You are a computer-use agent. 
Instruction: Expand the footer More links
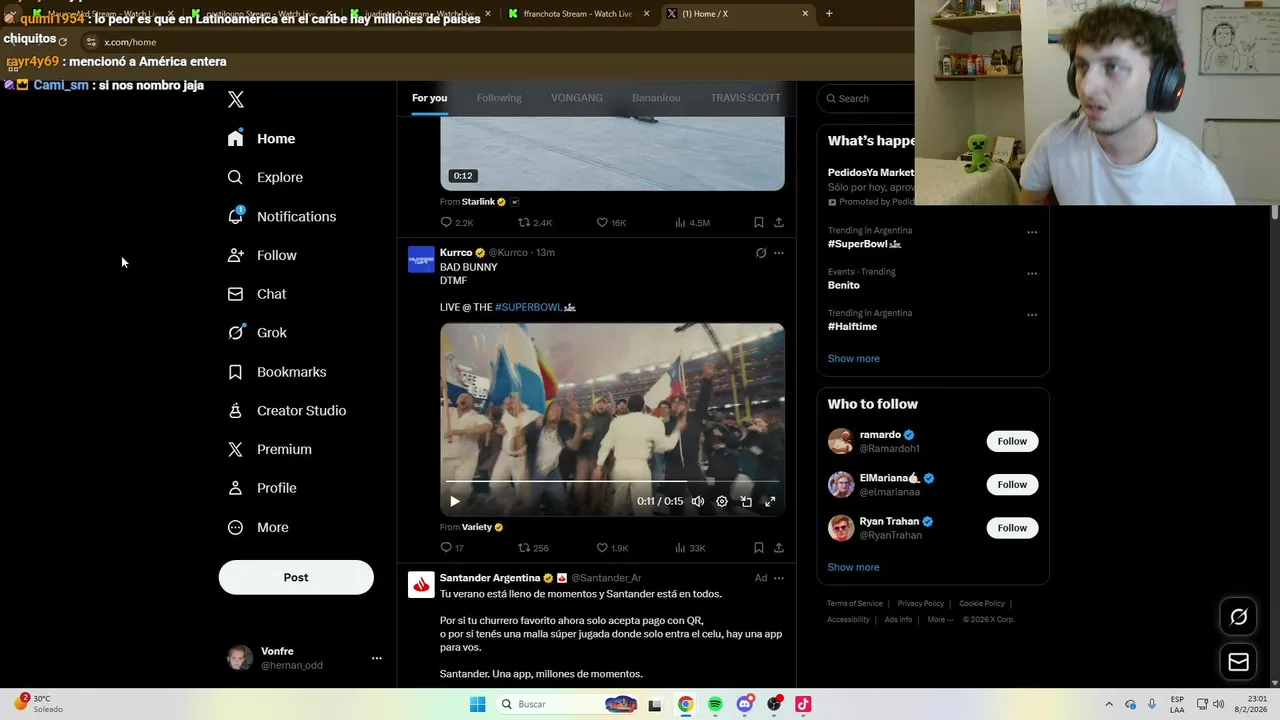pyautogui.click(x=940, y=619)
